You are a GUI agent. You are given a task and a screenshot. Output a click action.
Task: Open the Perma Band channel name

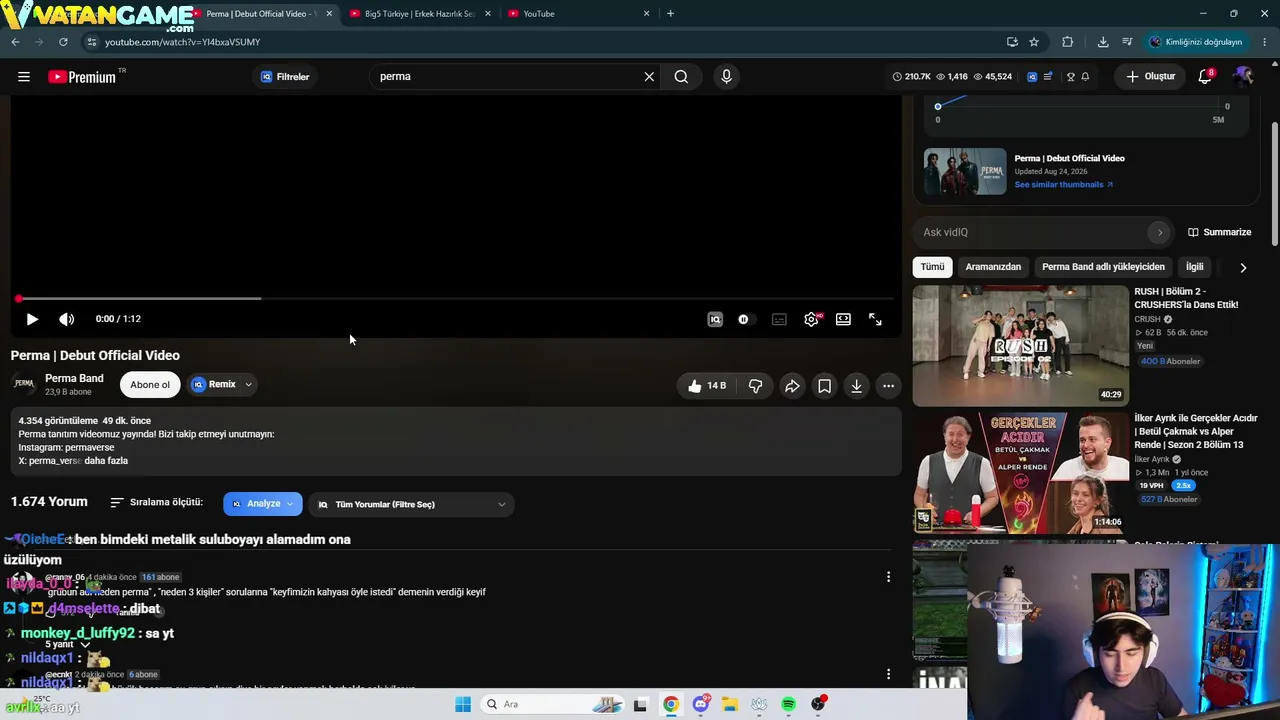(x=74, y=378)
